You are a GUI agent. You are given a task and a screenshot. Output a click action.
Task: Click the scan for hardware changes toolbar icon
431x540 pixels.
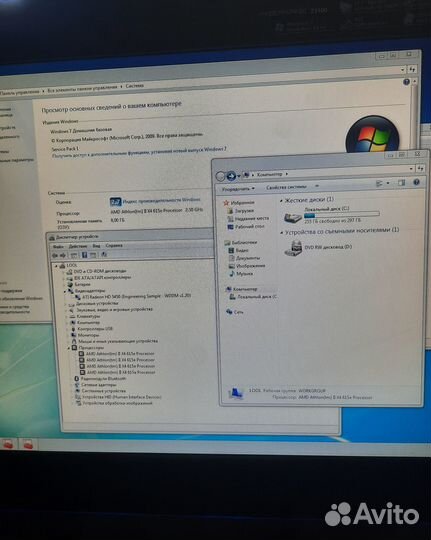104,255
